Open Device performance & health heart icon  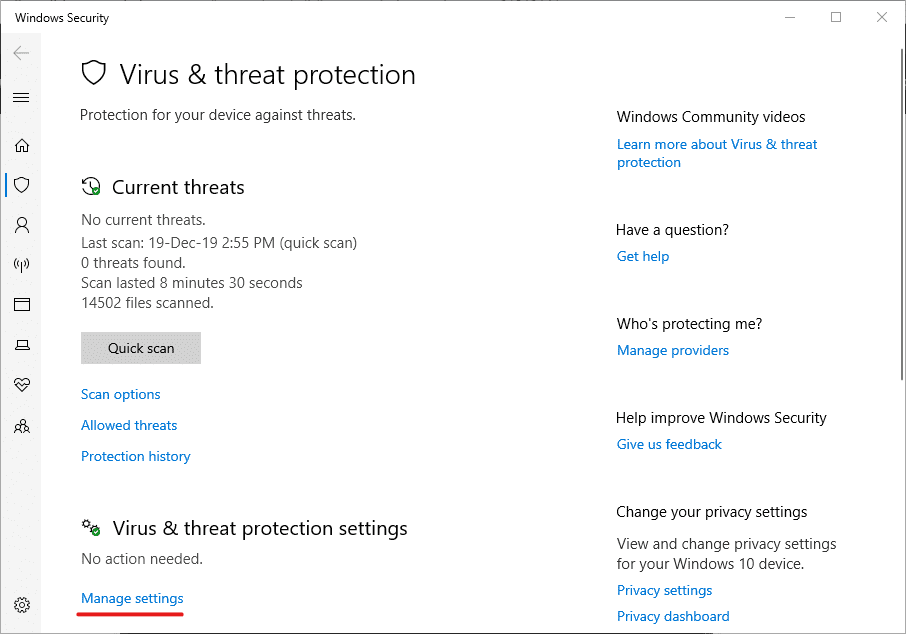[x=21, y=385]
